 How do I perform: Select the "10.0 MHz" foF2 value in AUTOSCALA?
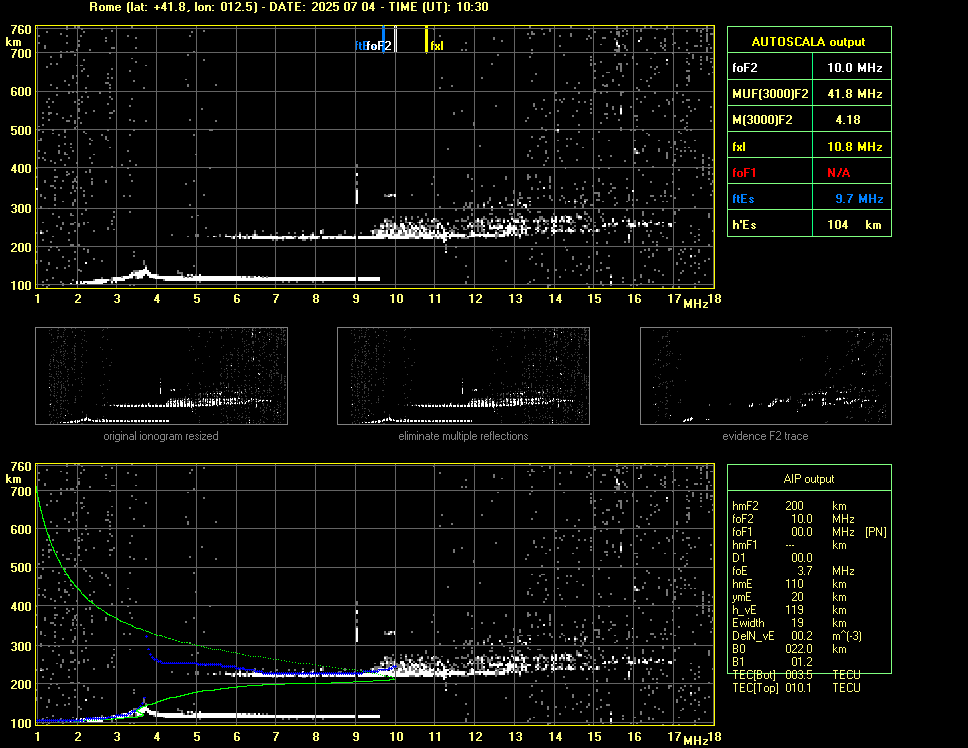[854, 68]
